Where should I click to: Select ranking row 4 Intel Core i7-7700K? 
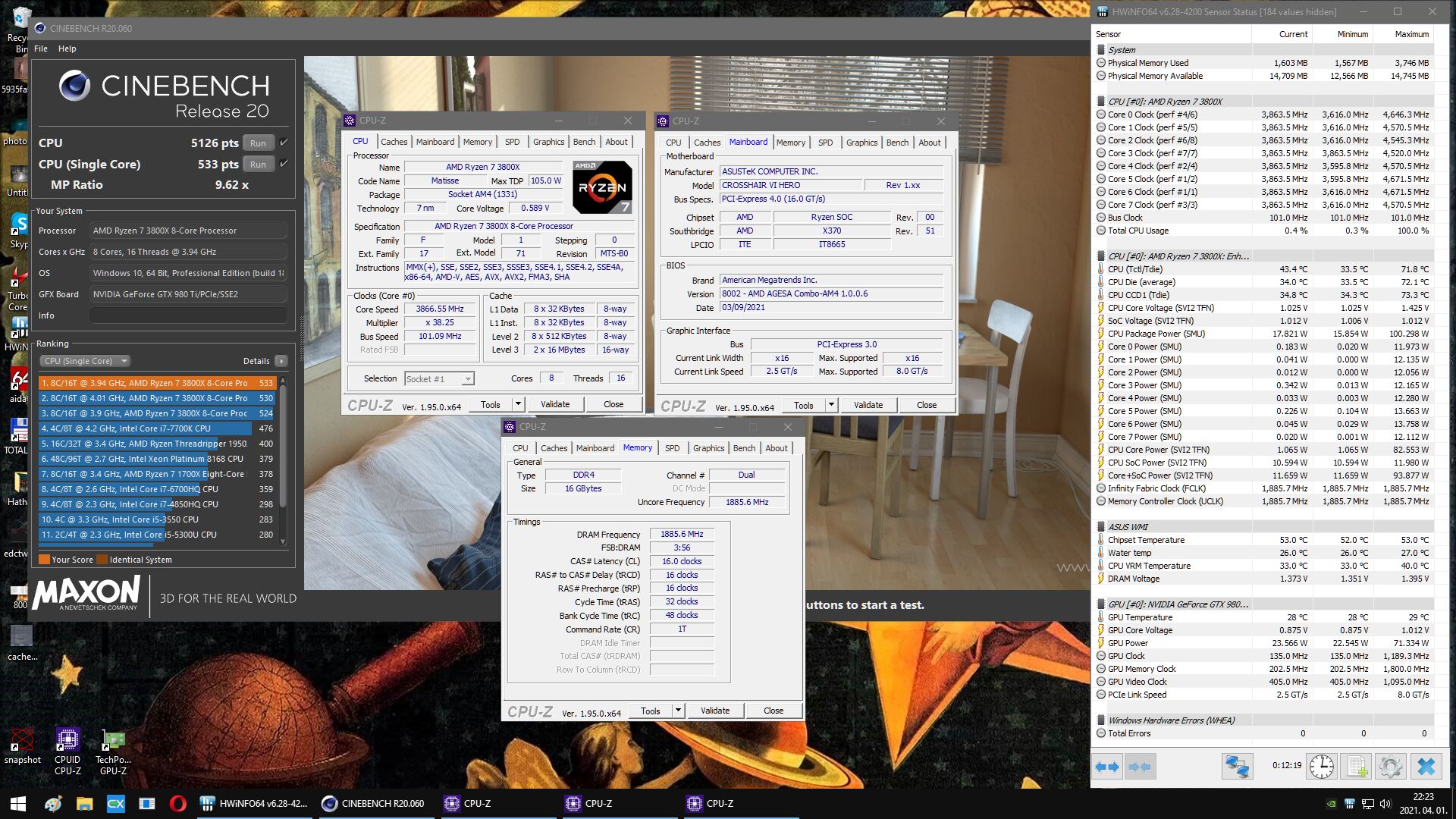pyautogui.click(x=156, y=428)
